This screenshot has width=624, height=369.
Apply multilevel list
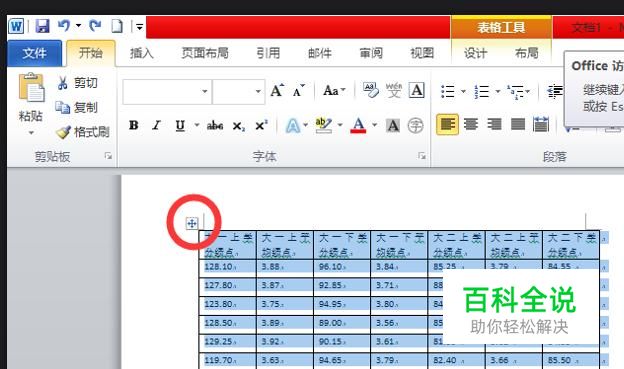tap(515, 91)
